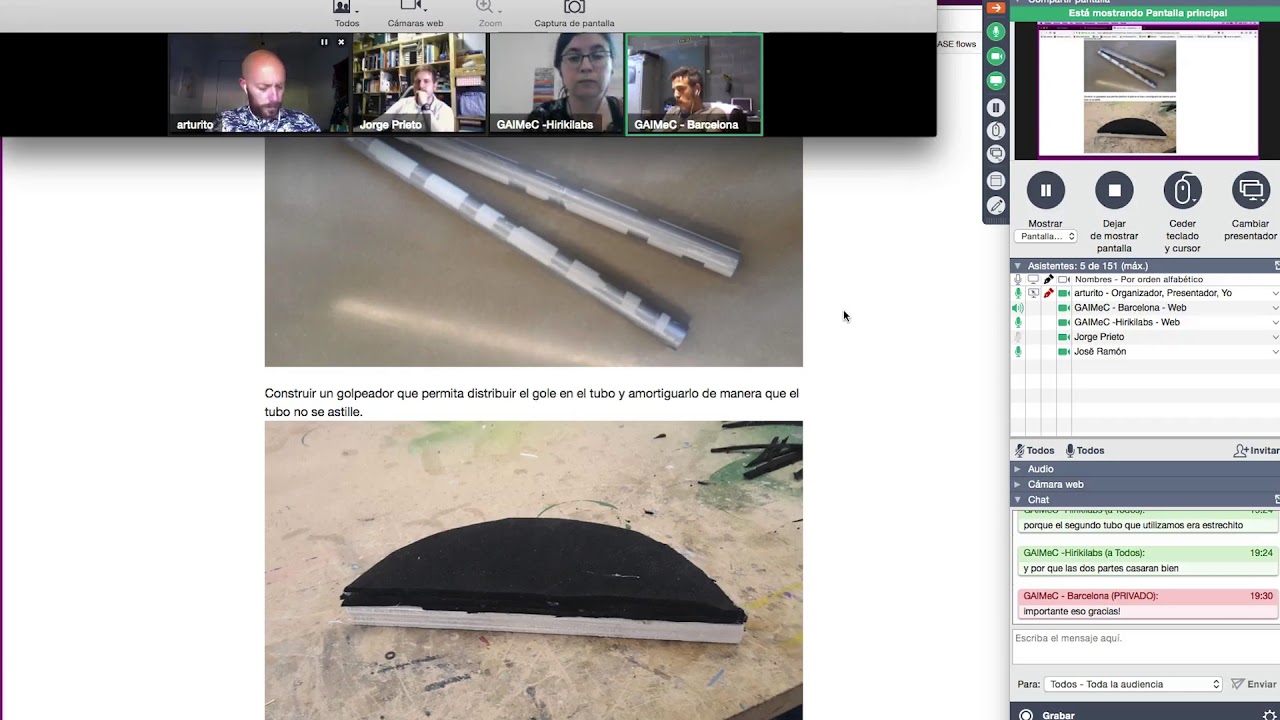The height and width of the screenshot is (720, 1280).
Task: Pop out the Asistentes panel
Action: click(x=1276, y=266)
